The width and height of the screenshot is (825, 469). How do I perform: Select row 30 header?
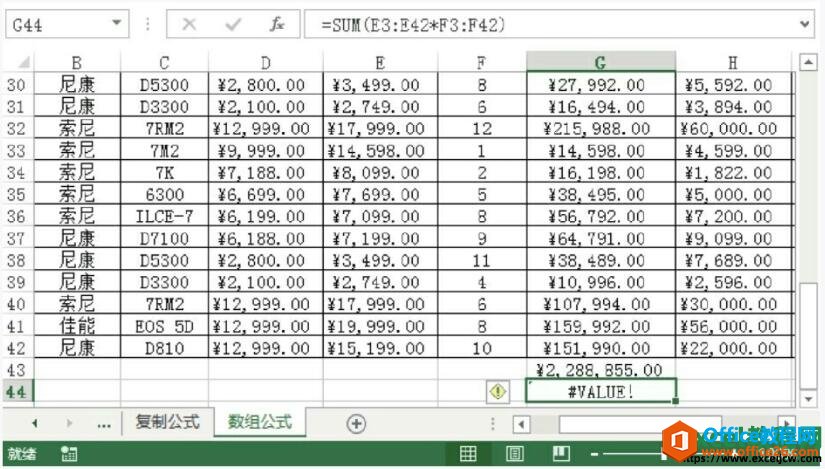17,85
